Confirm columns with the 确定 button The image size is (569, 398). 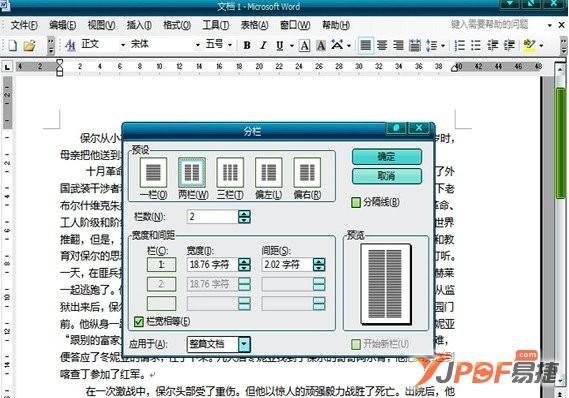click(387, 157)
